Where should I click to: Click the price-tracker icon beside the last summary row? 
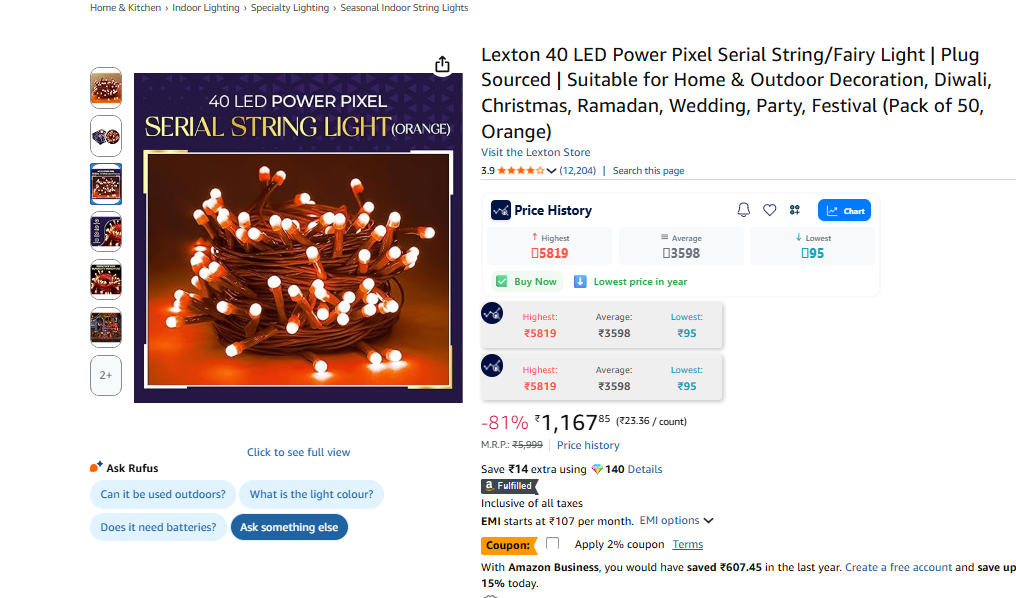(x=492, y=365)
